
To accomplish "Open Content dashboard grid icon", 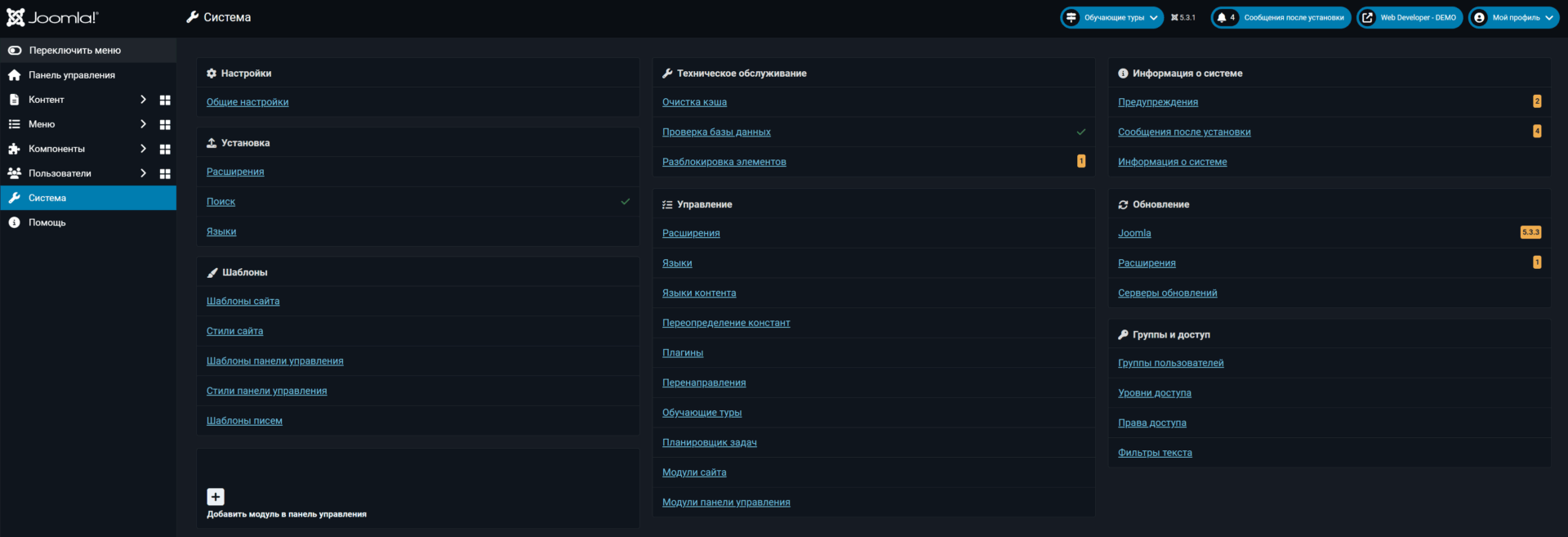I will (165, 100).
